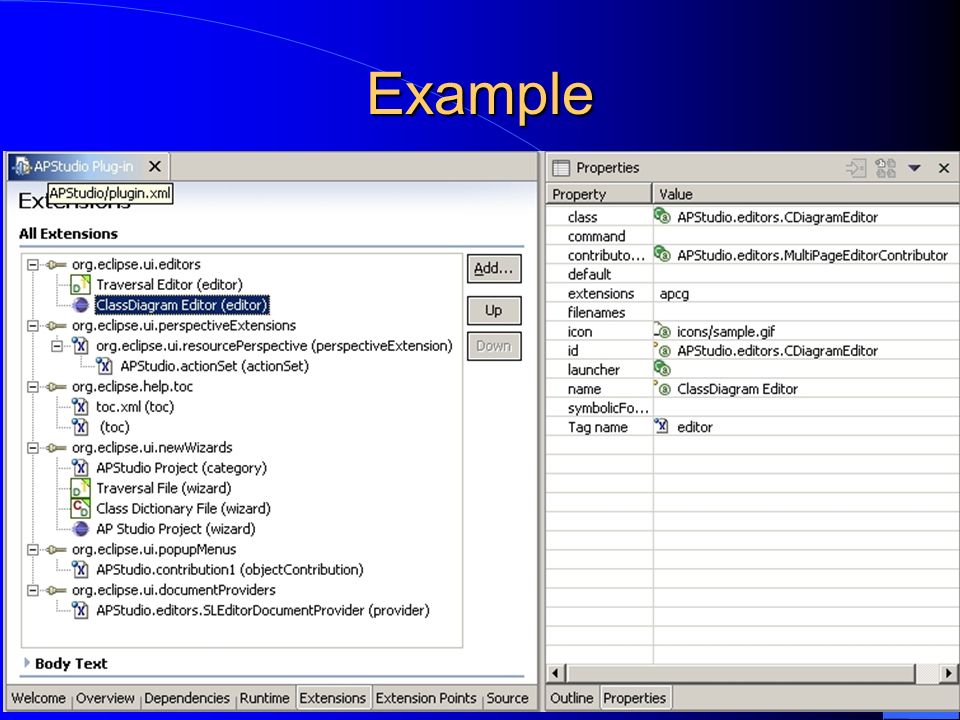Open the Properties view dropdown menu

tap(914, 168)
